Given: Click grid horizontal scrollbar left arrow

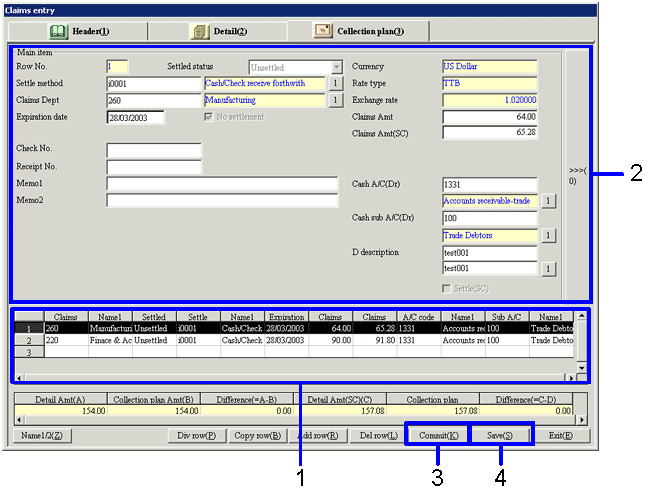Looking at the screenshot, I should pyautogui.click(x=20, y=378).
